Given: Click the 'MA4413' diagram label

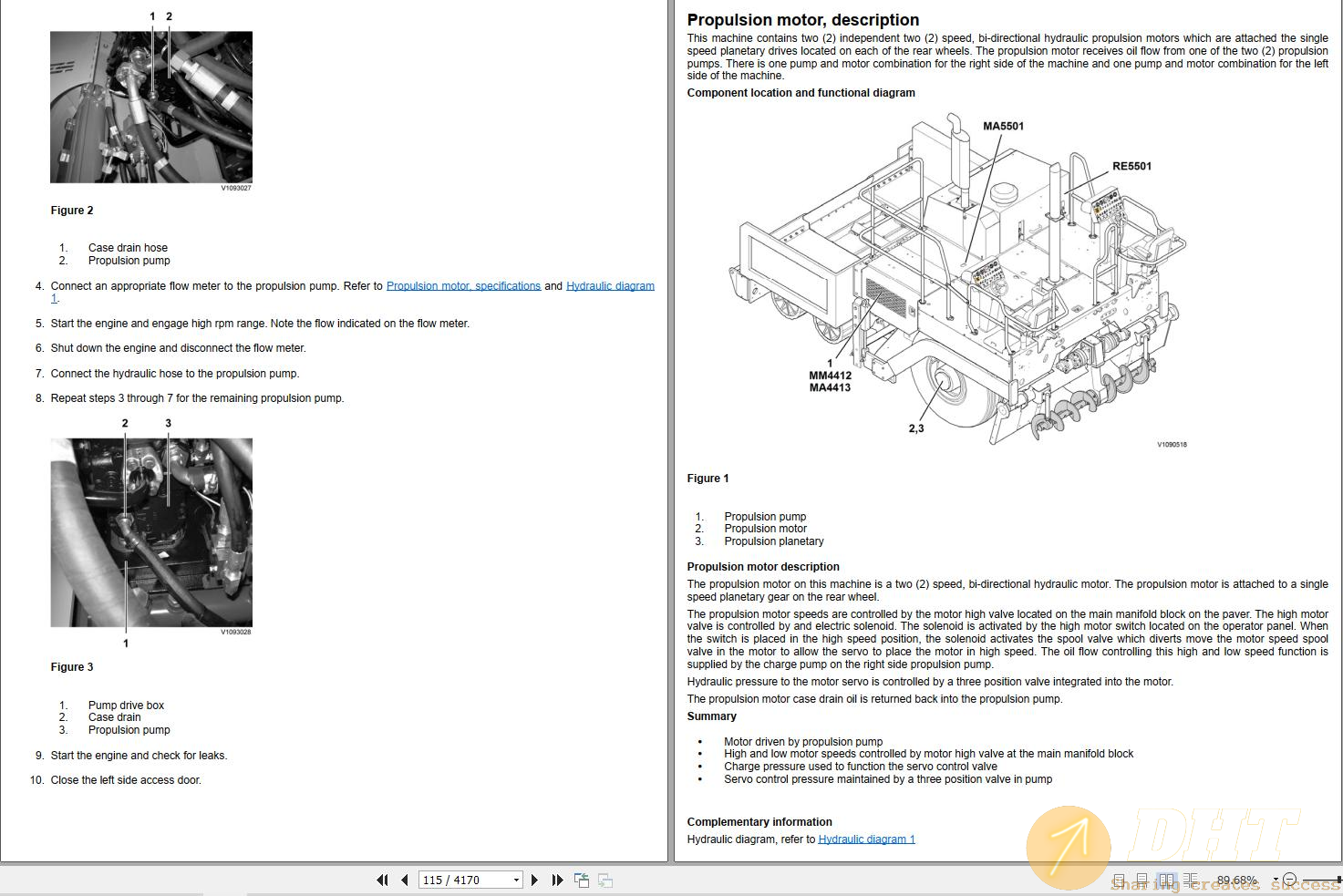Looking at the screenshot, I should [x=830, y=387].
